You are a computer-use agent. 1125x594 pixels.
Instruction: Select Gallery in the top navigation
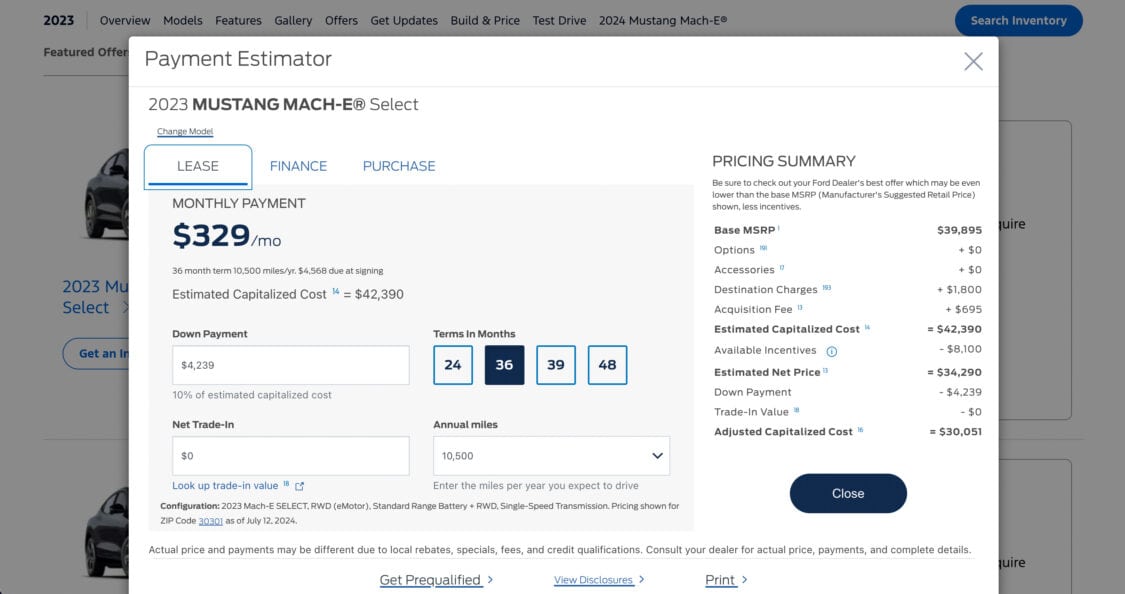293,21
